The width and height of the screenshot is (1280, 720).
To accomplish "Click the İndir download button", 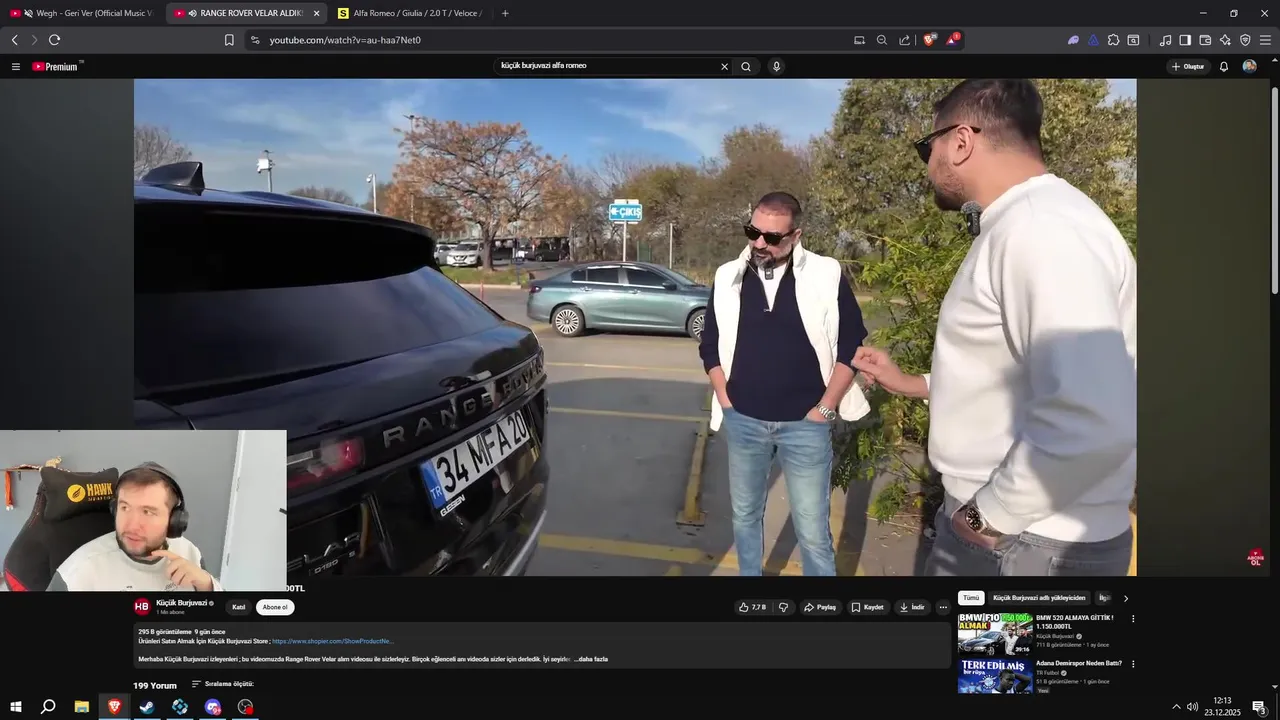I will click(x=911, y=607).
